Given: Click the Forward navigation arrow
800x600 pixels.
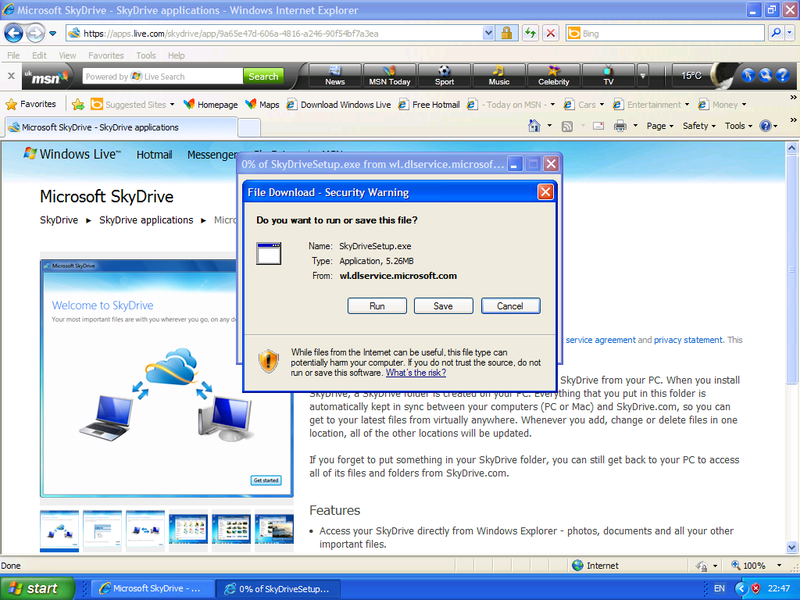Looking at the screenshot, I should [x=35, y=34].
